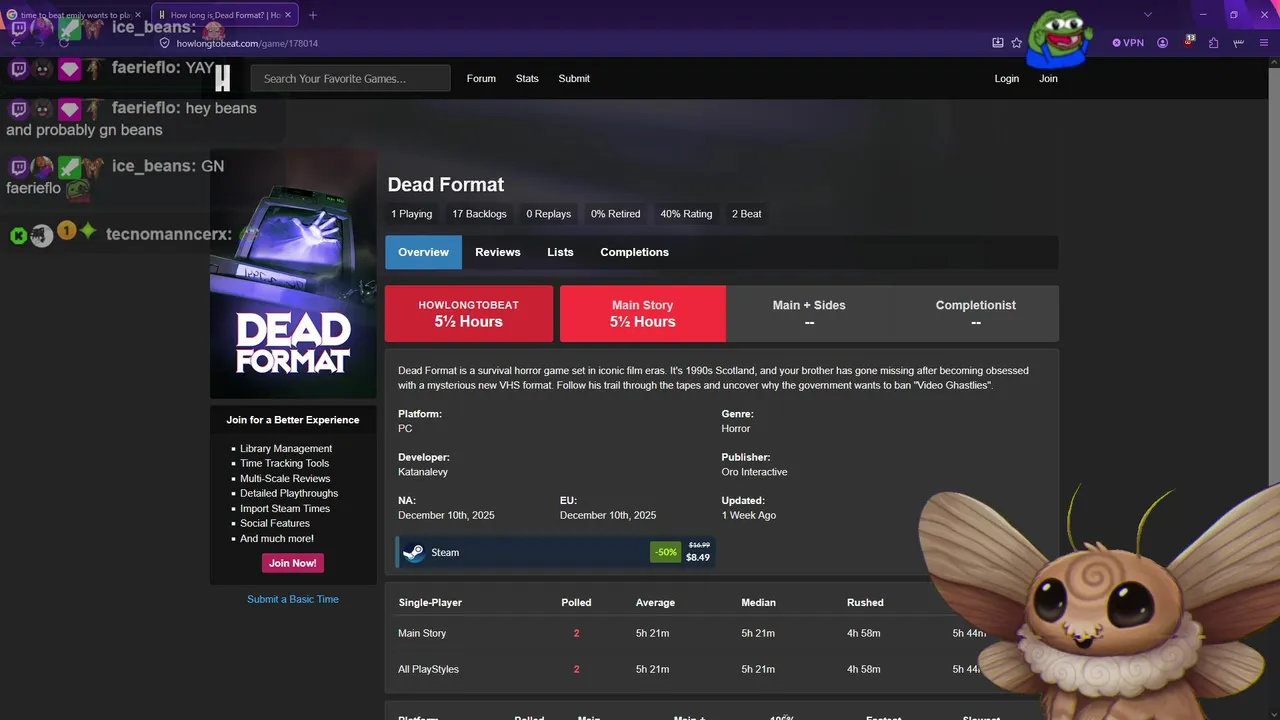Select the Overview tab

(424, 252)
